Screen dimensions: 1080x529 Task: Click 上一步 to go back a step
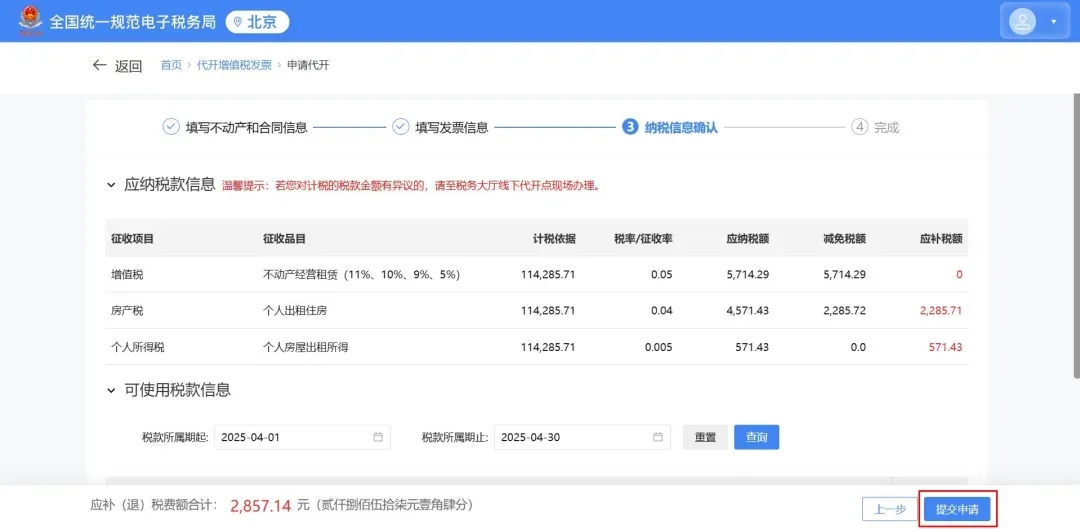pyautogui.click(x=889, y=509)
